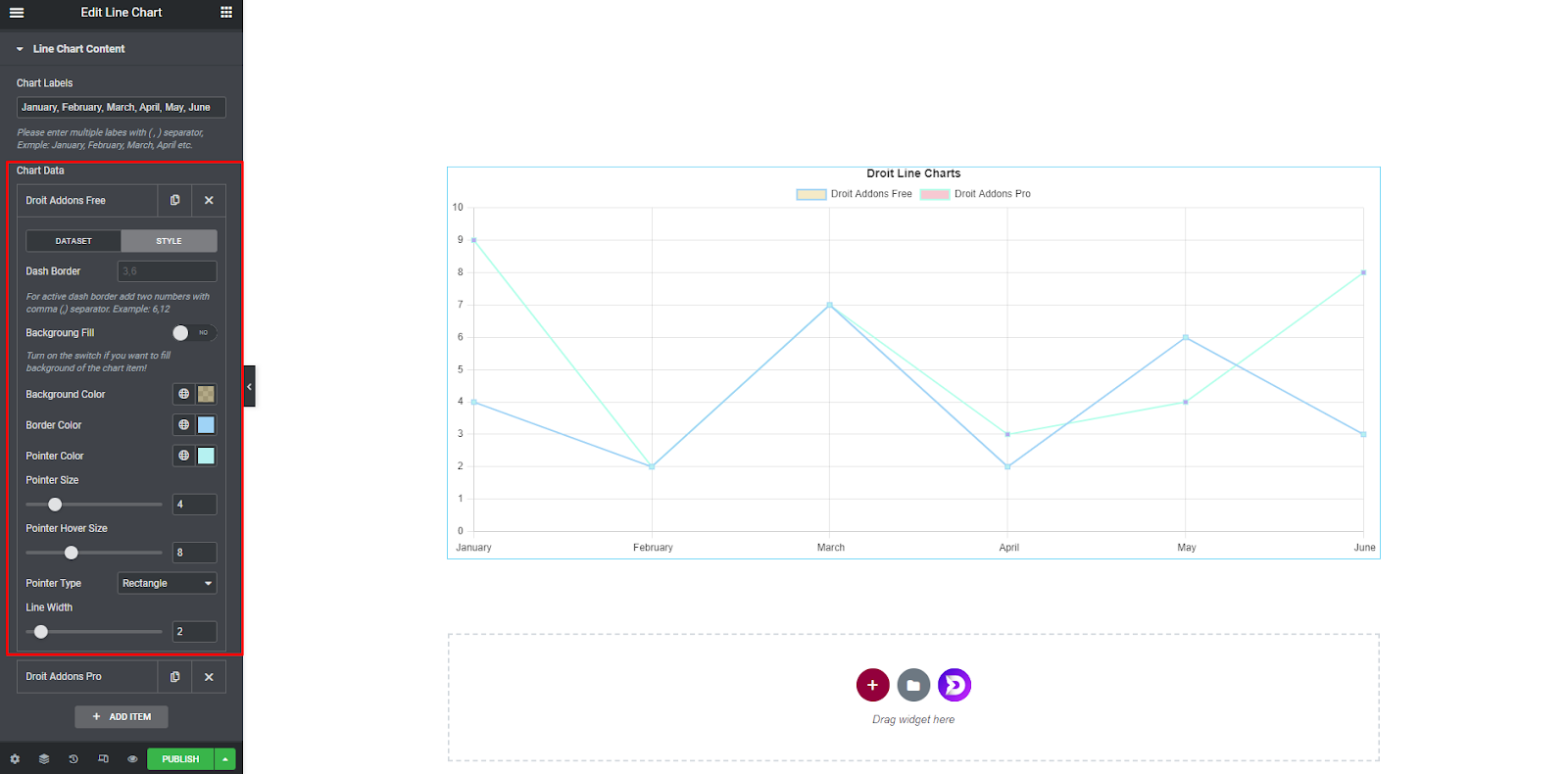
Task: Click the Pointer Size slider handle
Action: click(x=55, y=505)
